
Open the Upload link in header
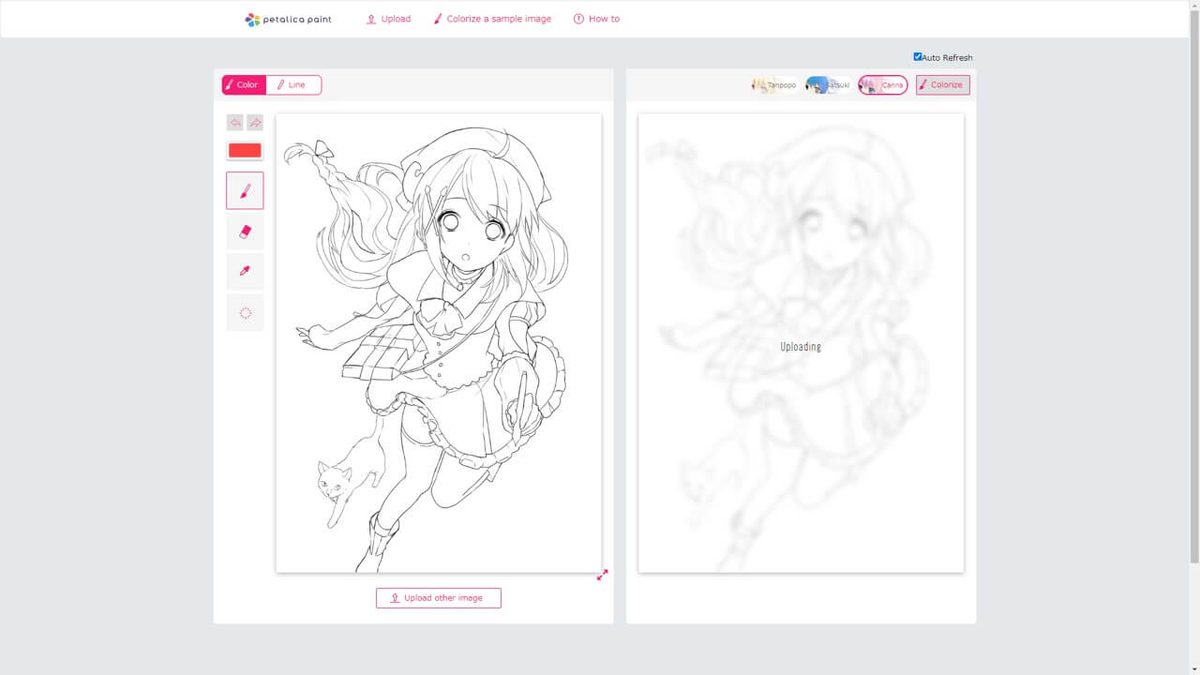pos(389,19)
